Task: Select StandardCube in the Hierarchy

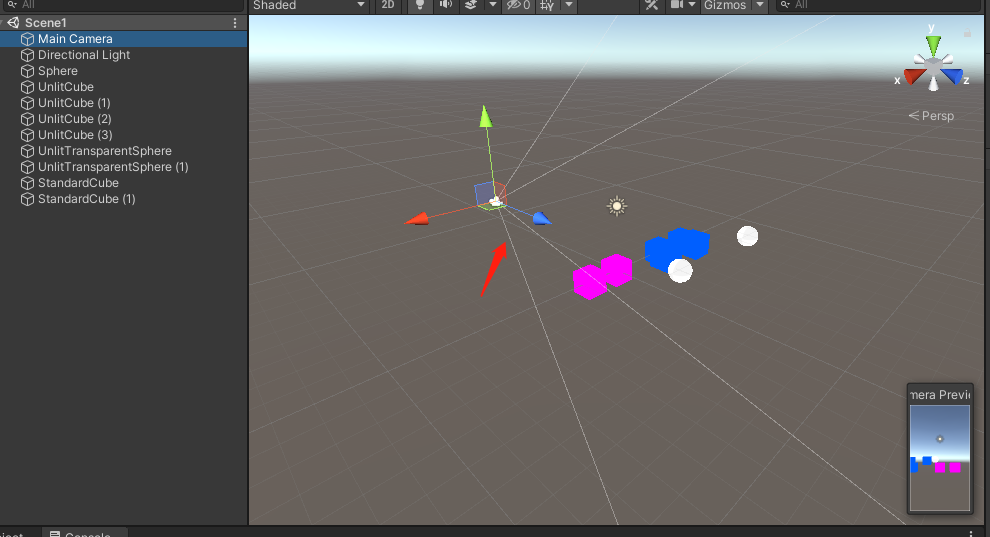Action: [x=78, y=183]
